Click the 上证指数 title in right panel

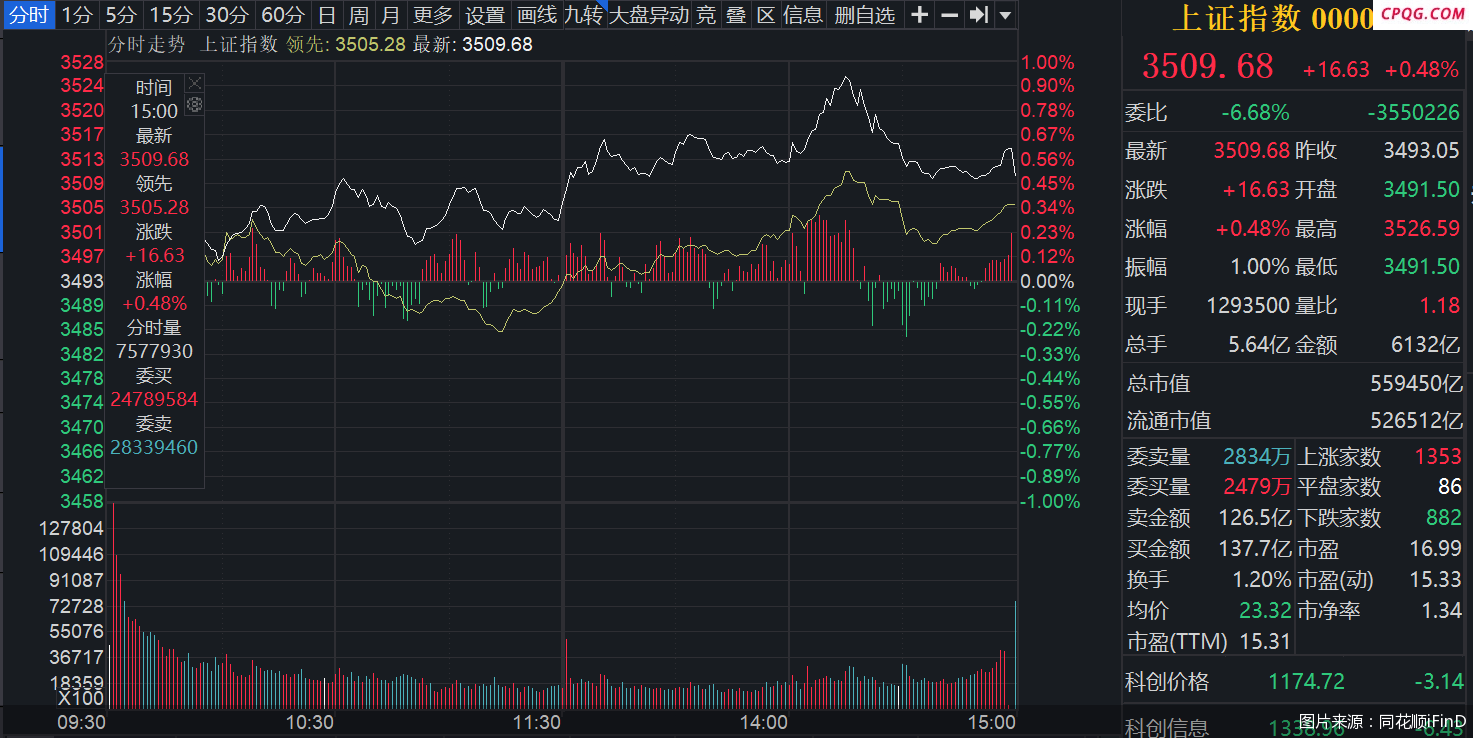point(1236,18)
